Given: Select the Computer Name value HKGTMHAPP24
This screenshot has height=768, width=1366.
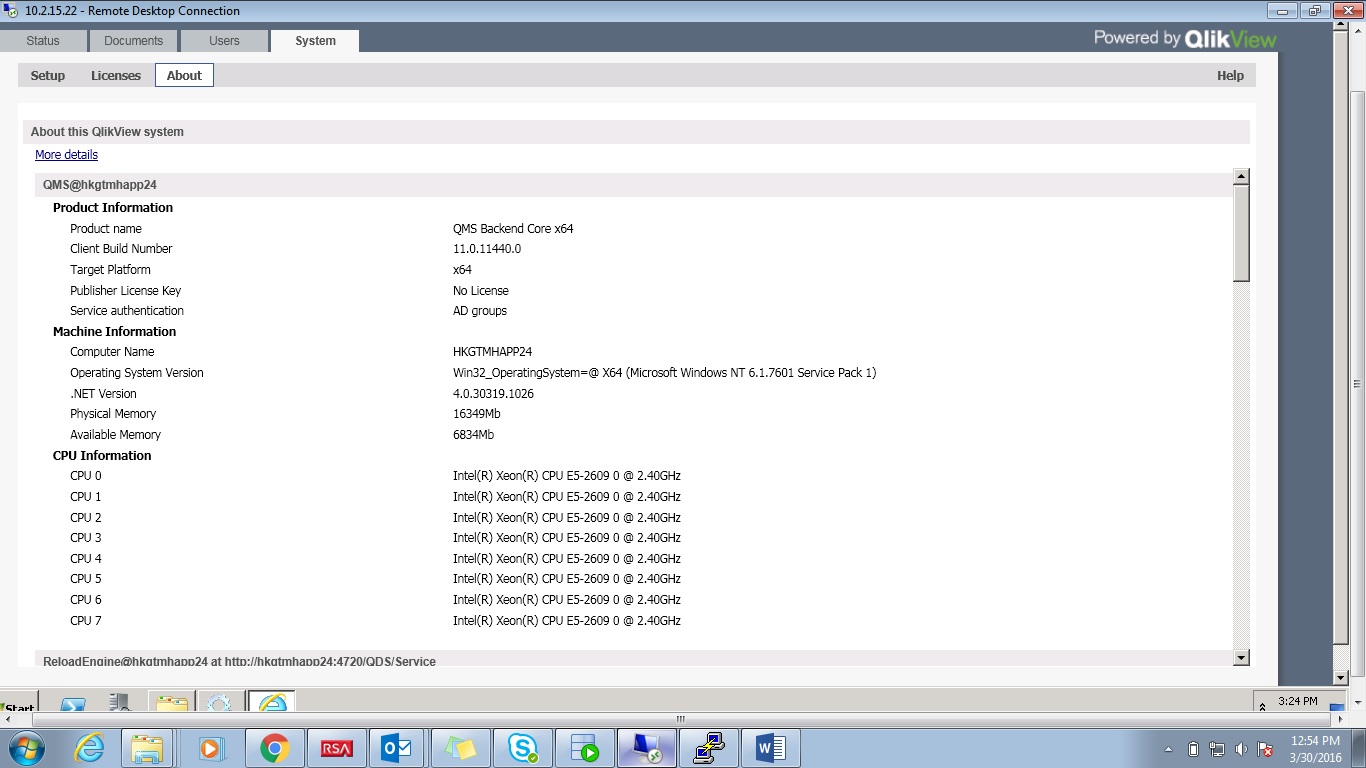Looking at the screenshot, I should pos(493,352).
